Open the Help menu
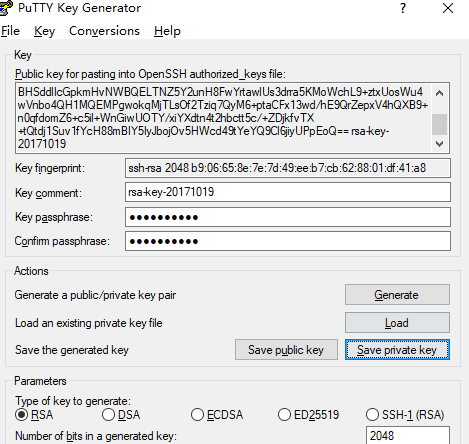This screenshot has width=469, height=444. 167,31
